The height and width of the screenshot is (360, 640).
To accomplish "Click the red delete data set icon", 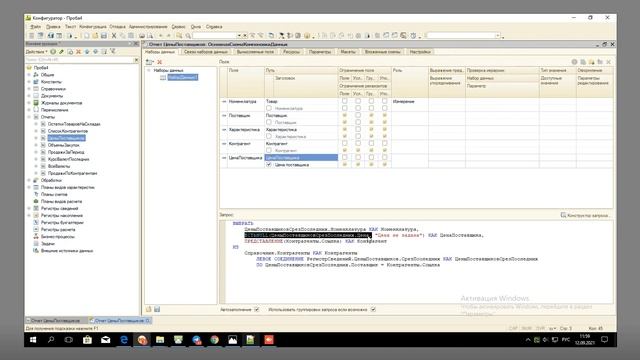I will tap(160, 62).
